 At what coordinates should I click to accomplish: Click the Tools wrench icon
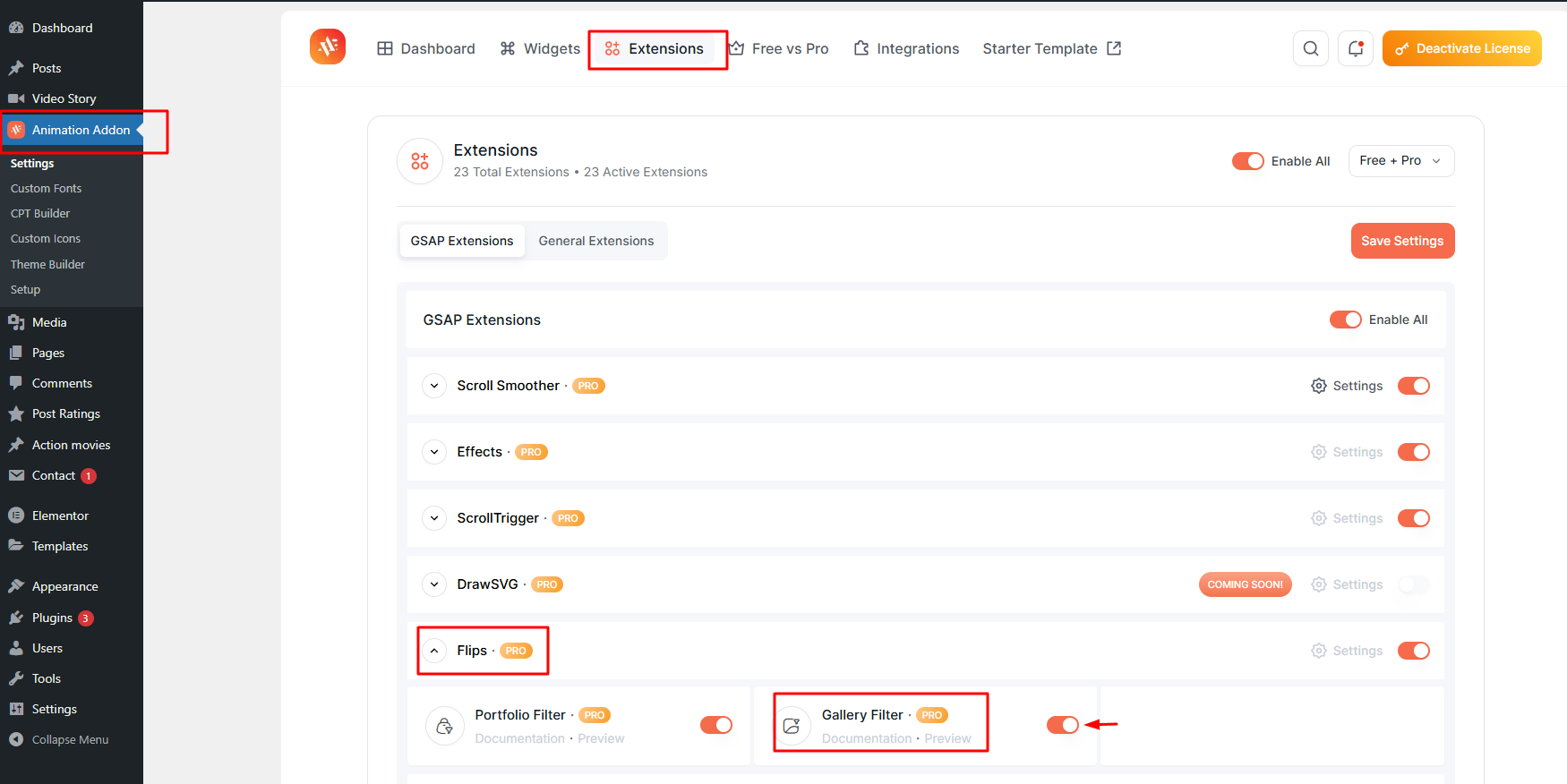click(16, 678)
